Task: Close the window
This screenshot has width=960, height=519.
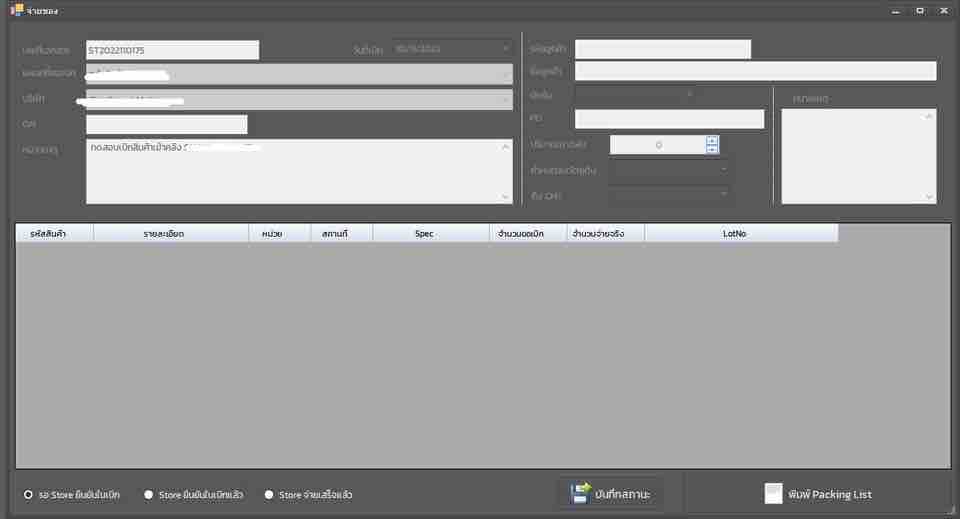Action: pos(943,11)
